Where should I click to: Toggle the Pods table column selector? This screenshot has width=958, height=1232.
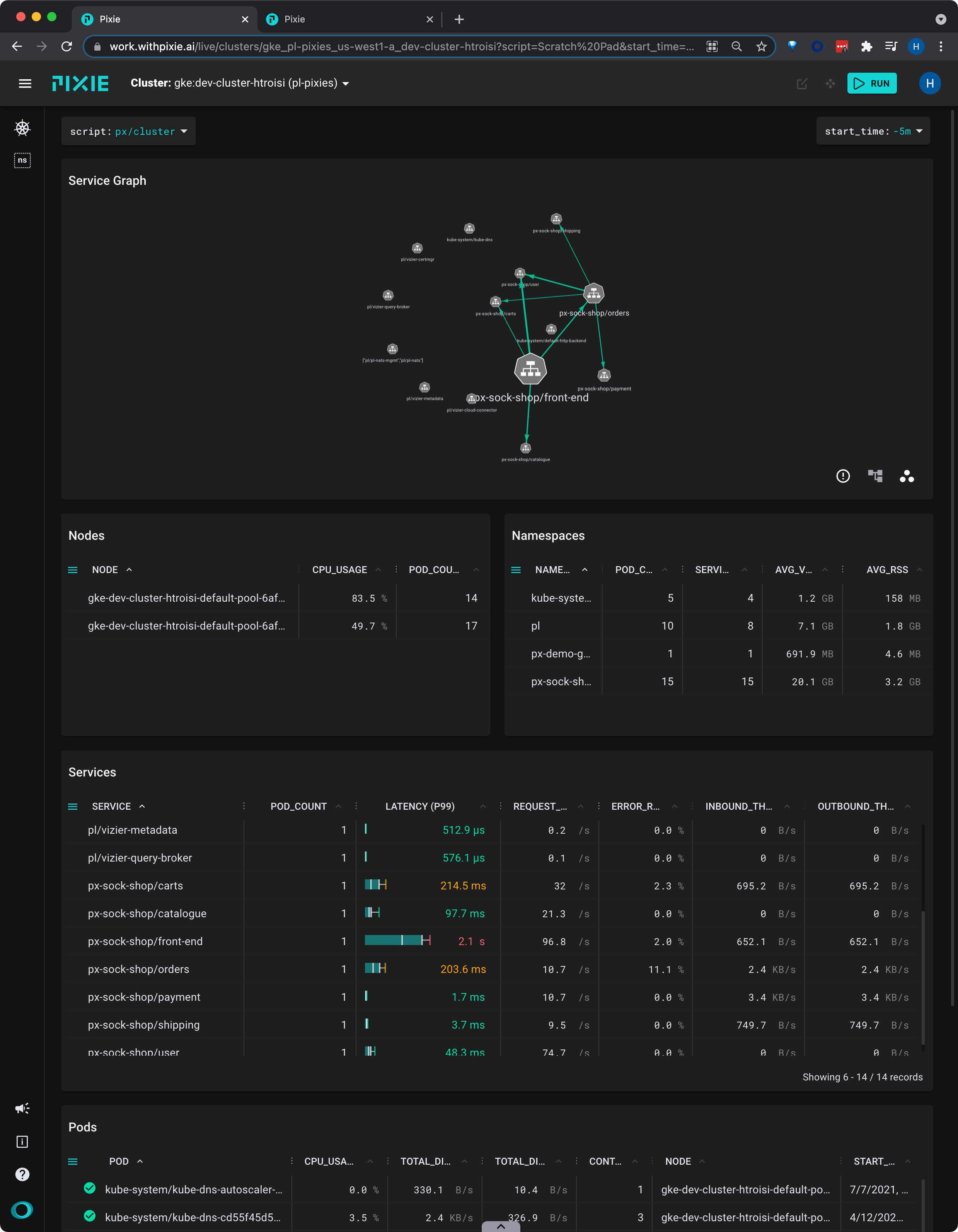click(x=73, y=1162)
